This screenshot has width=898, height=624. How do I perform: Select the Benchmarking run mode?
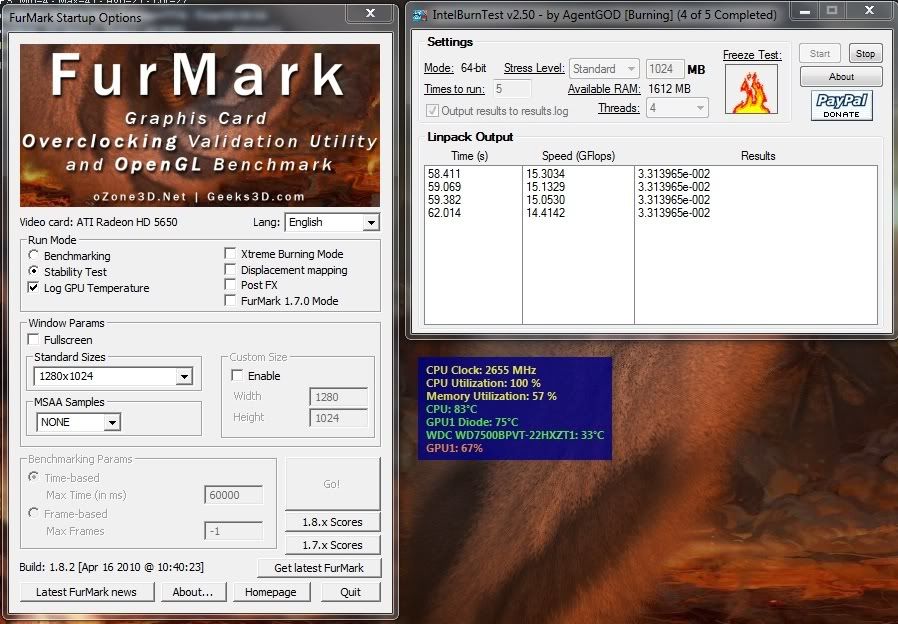[34, 256]
